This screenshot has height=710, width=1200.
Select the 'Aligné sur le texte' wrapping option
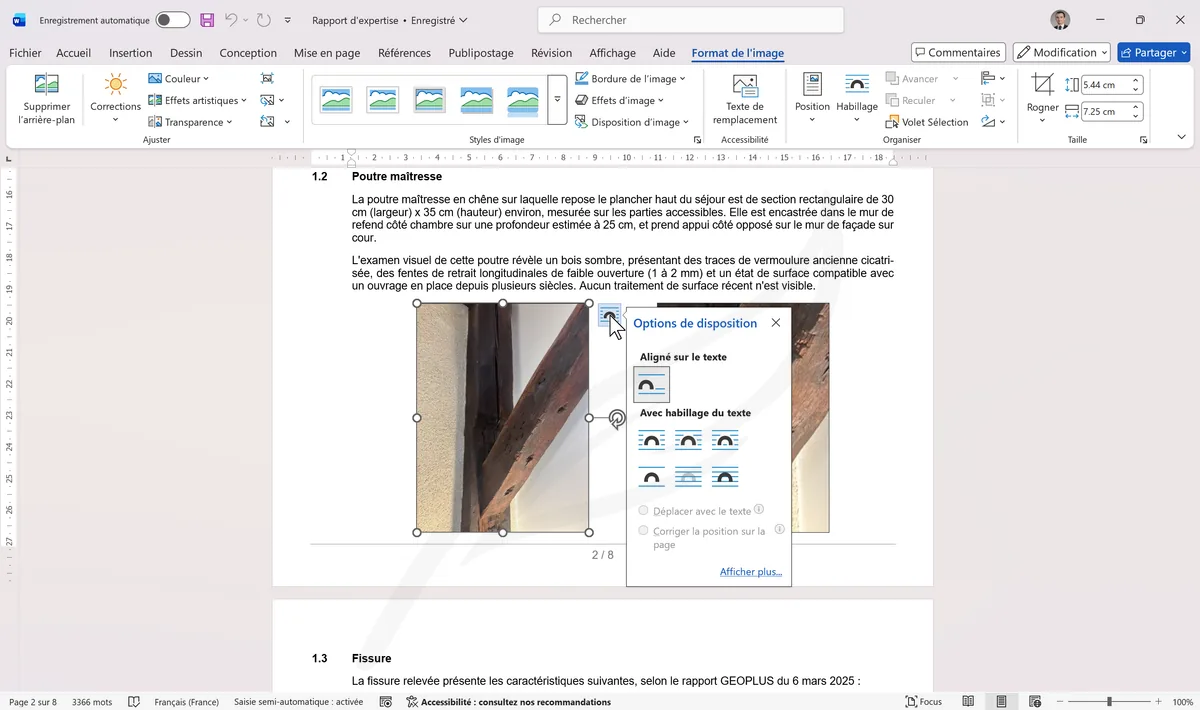[x=651, y=383]
